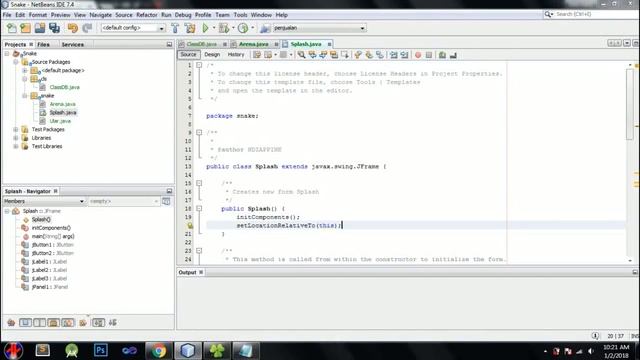Open the Tools menu

[240, 15]
